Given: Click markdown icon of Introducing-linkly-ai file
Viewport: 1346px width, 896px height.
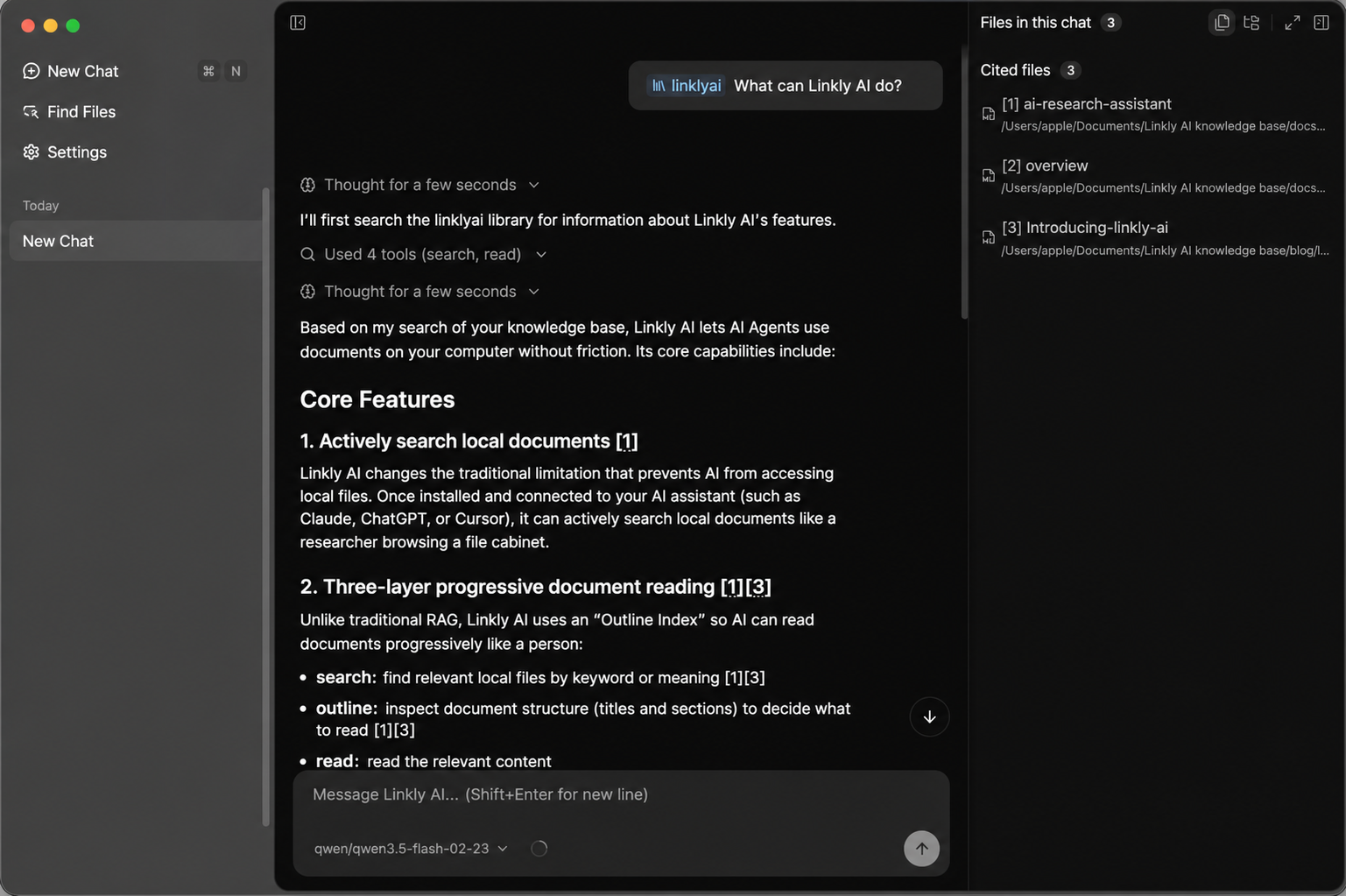Looking at the screenshot, I should tap(988, 238).
